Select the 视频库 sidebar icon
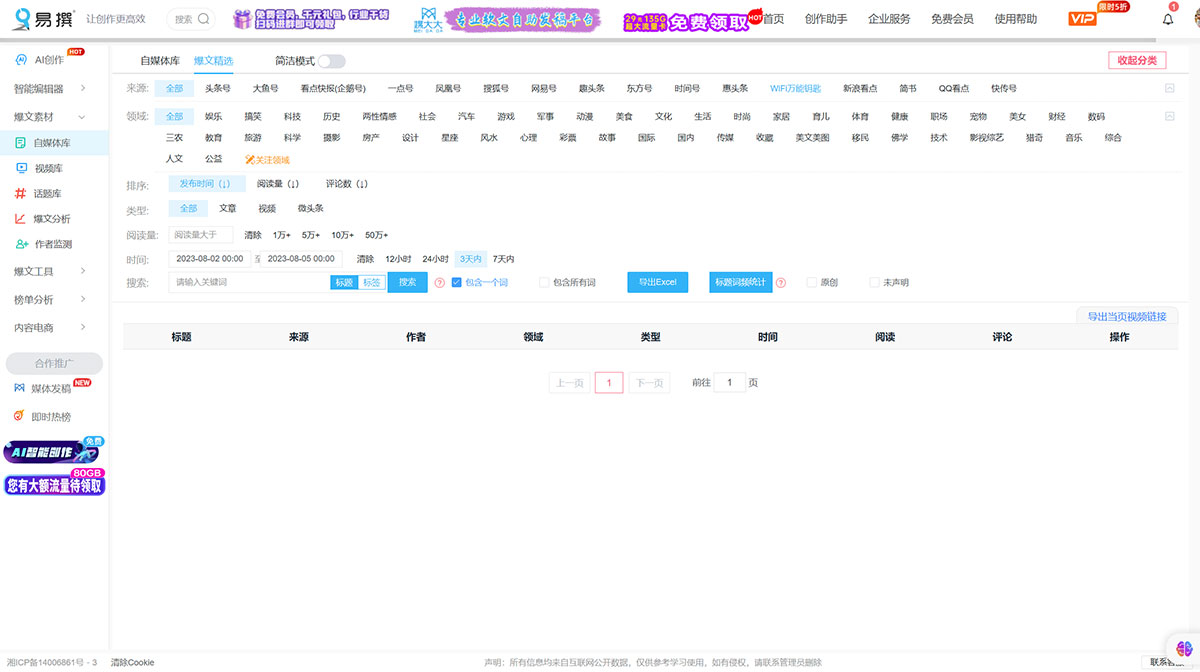 click(43, 168)
